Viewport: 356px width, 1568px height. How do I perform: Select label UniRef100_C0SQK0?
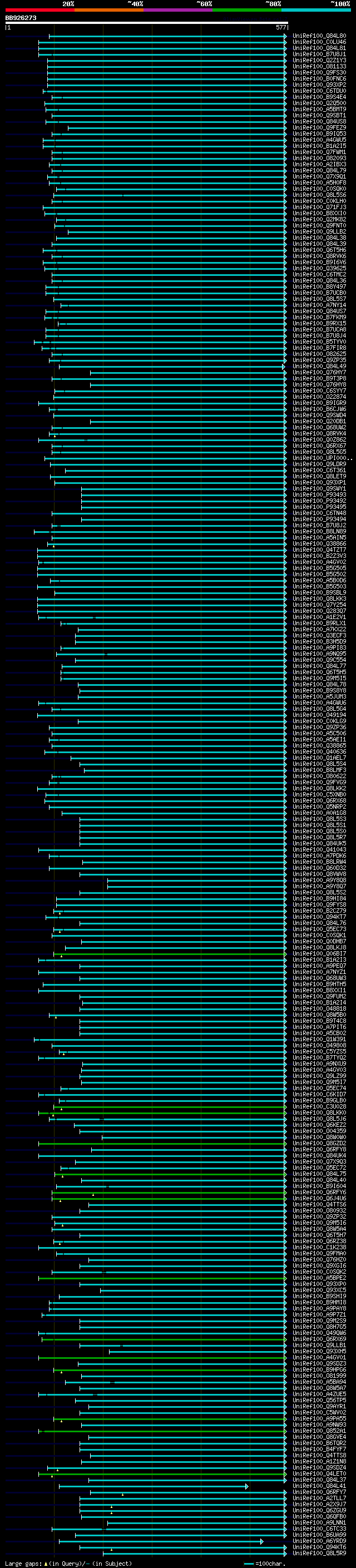pos(319,189)
